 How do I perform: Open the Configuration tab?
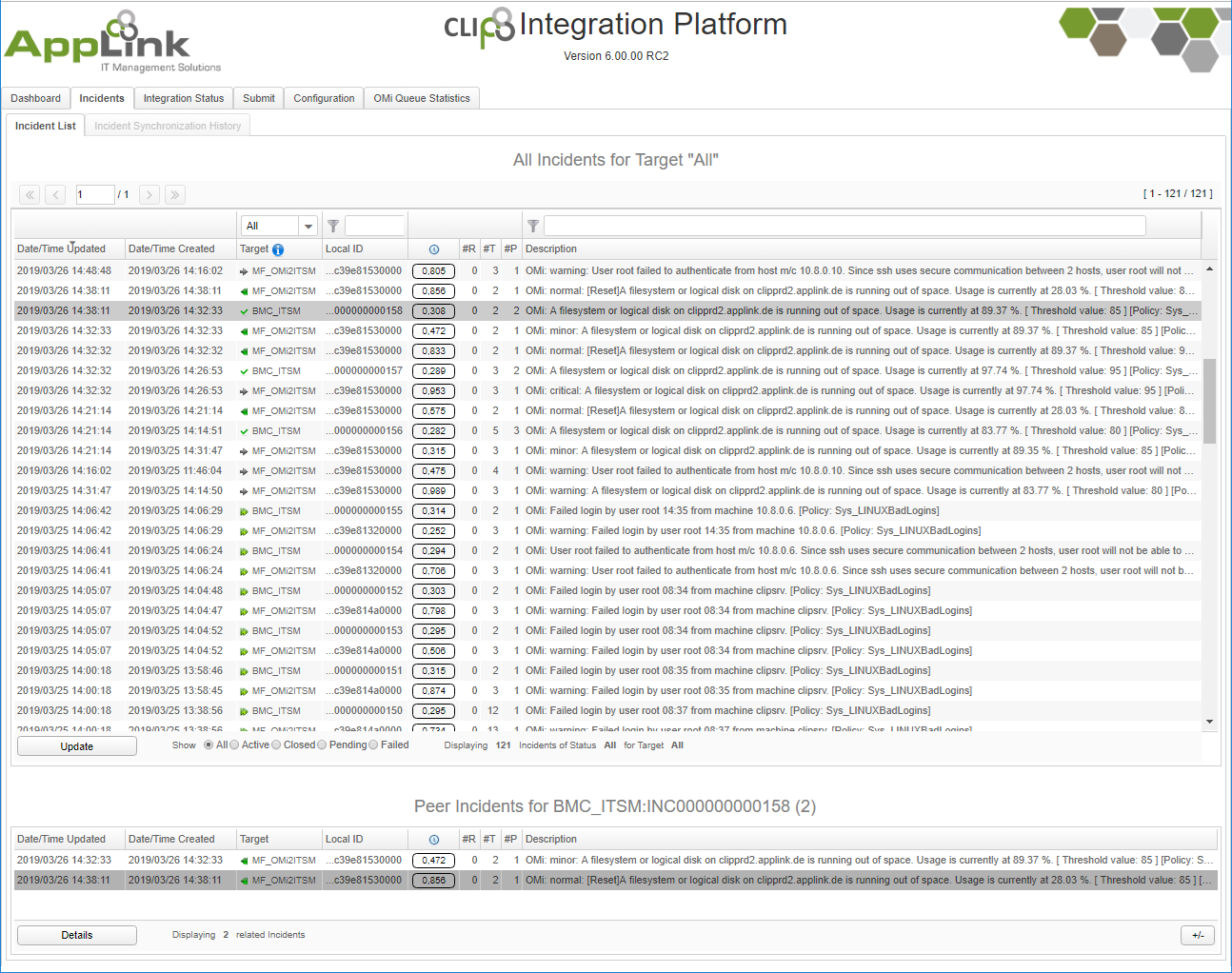[x=324, y=98]
